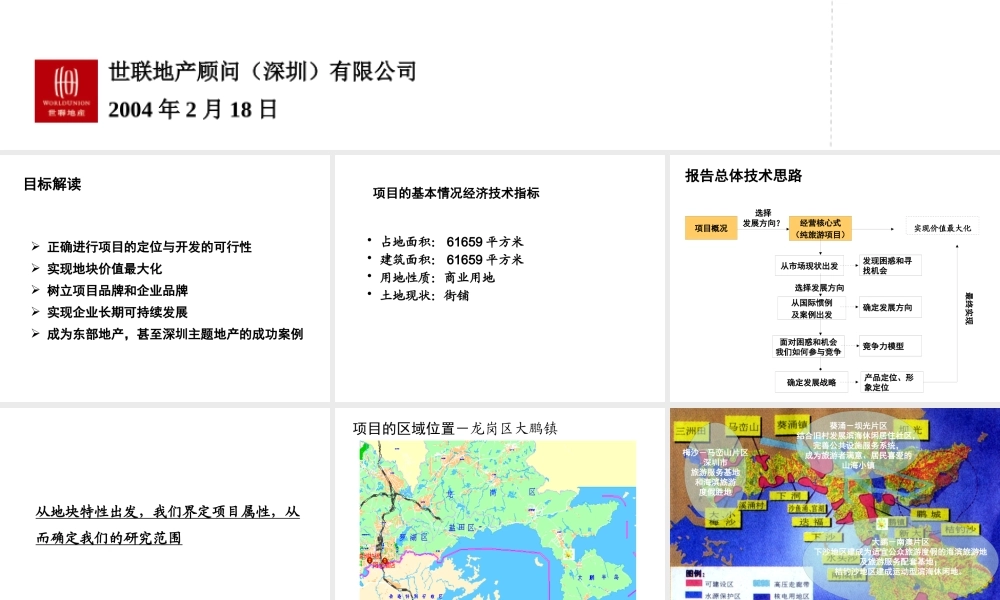Click the 从国际惯例及案例出发 box
This screenshot has width=1000, height=600.
tap(811, 309)
